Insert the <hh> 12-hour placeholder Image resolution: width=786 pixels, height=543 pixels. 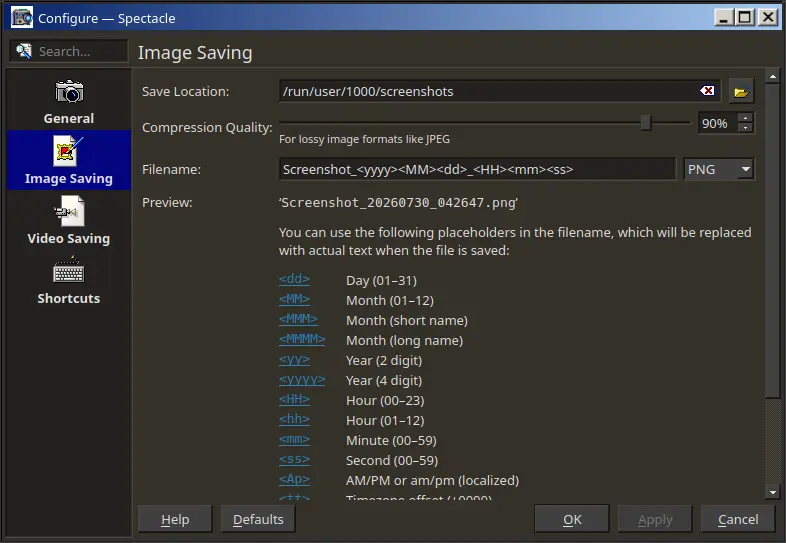pyautogui.click(x=294, y=420)
